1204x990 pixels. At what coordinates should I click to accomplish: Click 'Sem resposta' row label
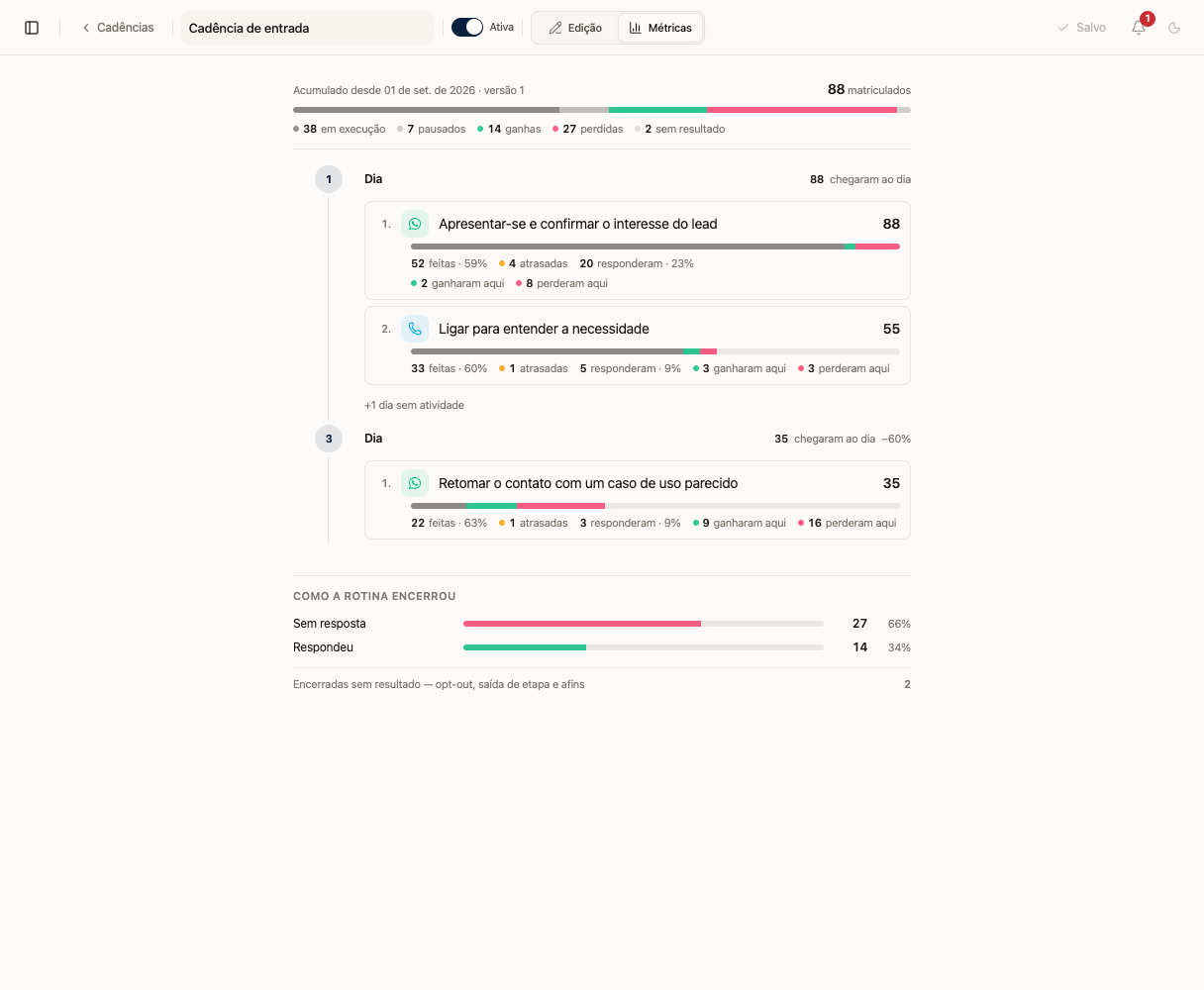330,624
